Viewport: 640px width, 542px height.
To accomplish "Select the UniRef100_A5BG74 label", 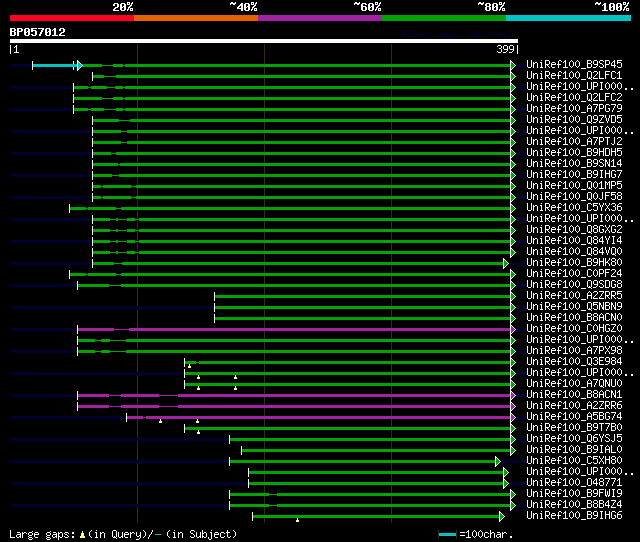I will point(574,417).
